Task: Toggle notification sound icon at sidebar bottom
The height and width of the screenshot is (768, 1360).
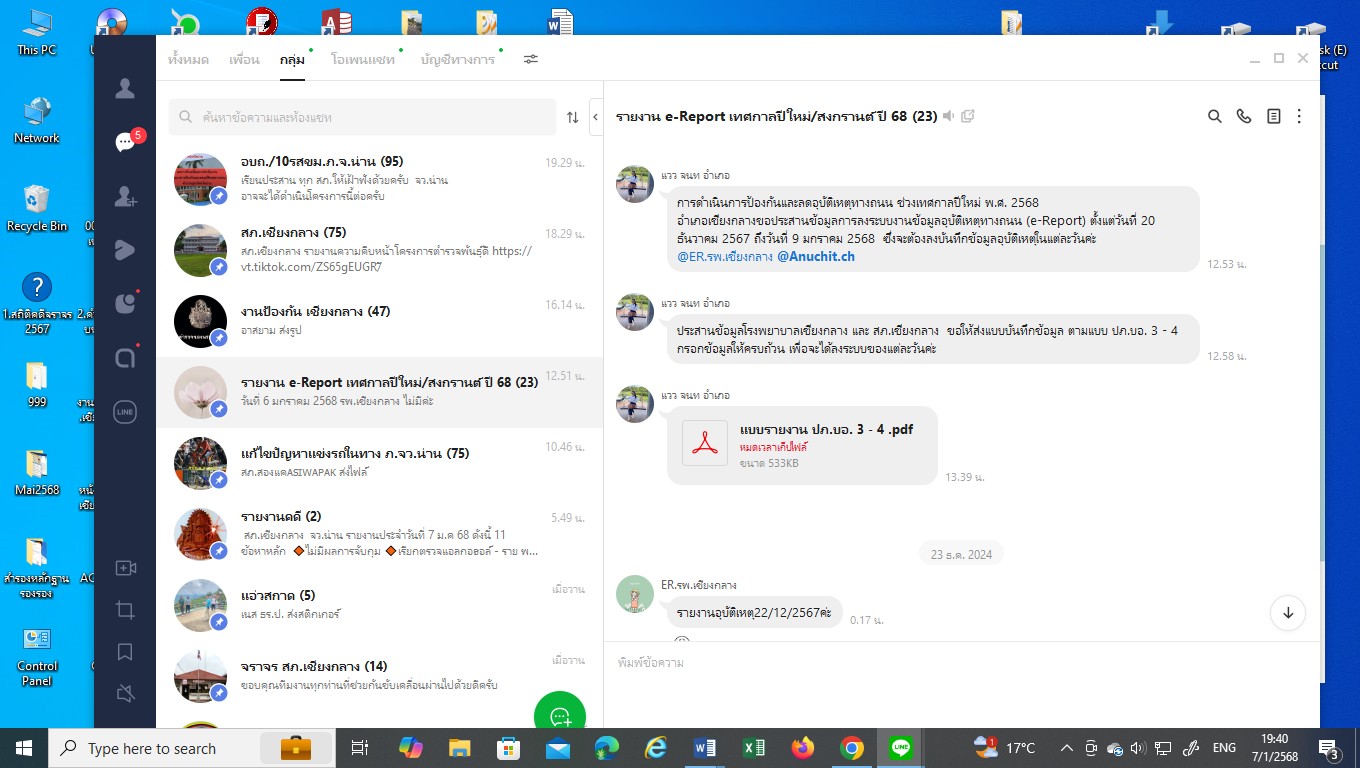Action: 125,693
